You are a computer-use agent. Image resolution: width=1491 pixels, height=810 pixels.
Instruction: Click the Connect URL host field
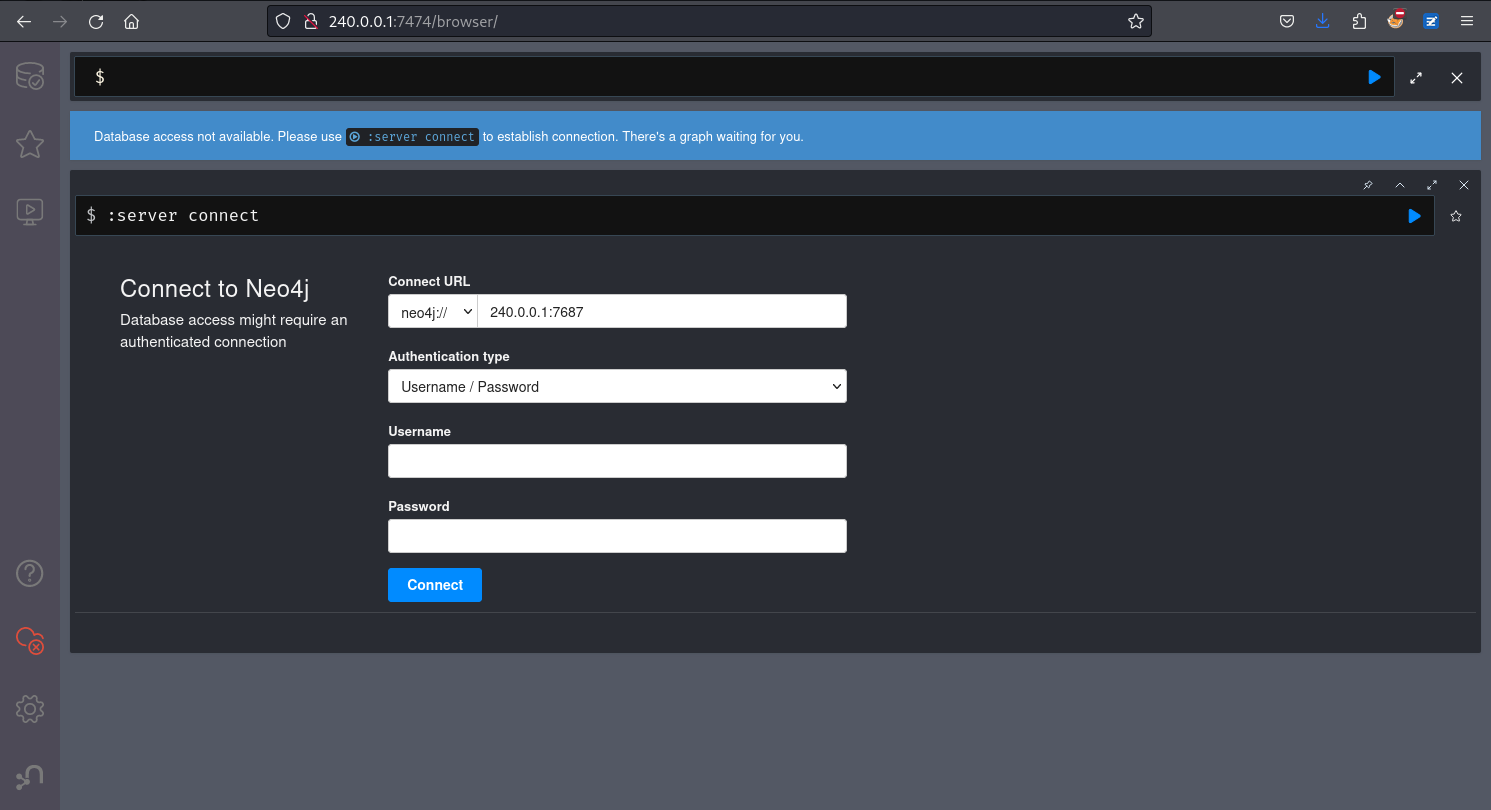662,311
